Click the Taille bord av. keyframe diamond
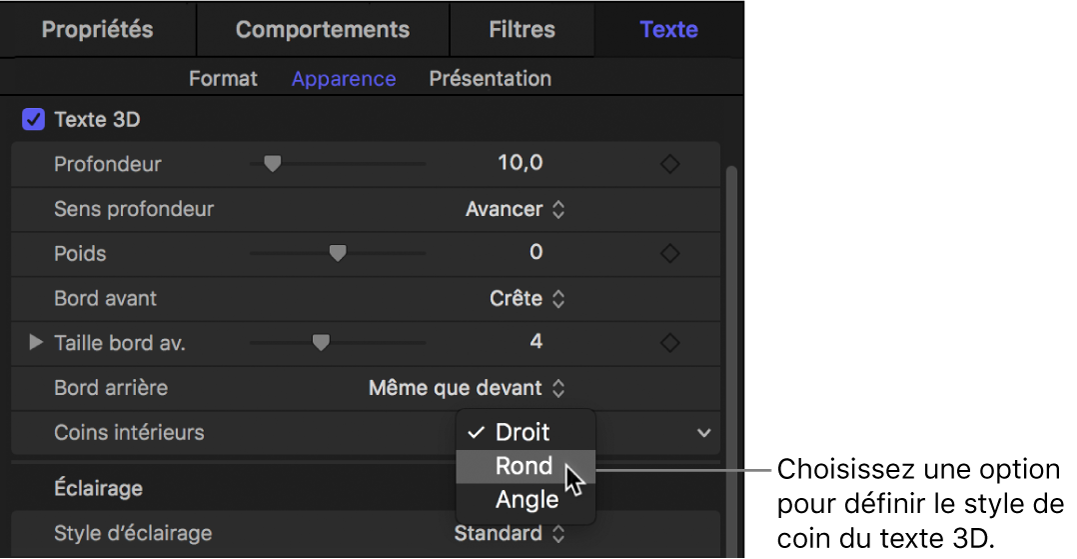Screen dimensions: 1077x559 click(670, 343)
